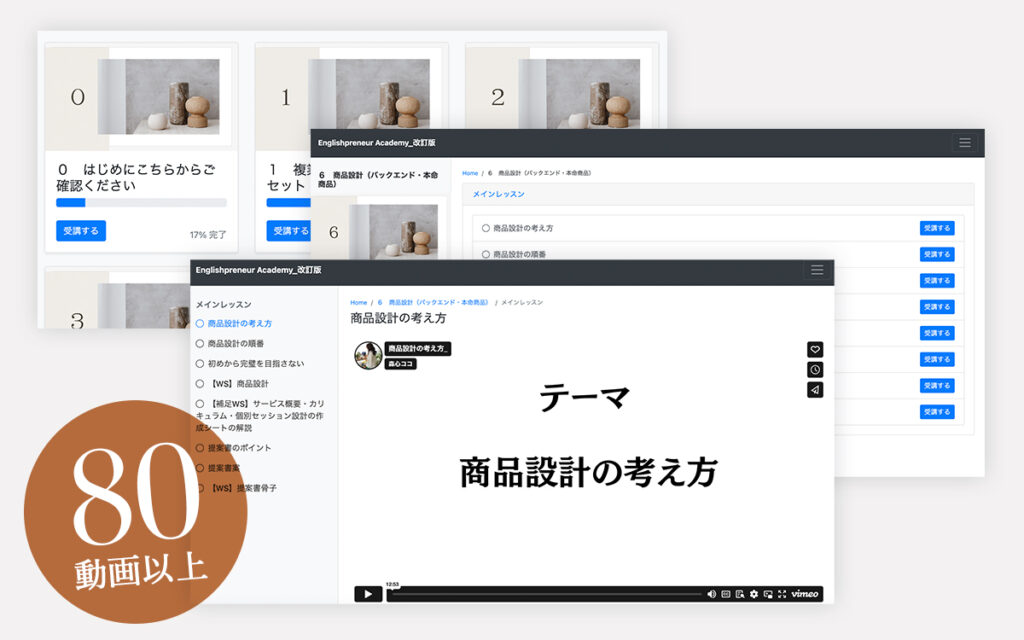Enter fullscreen with the player's fullscreen icon
The image size is (1024, 640).
click(x=782, y=594)
